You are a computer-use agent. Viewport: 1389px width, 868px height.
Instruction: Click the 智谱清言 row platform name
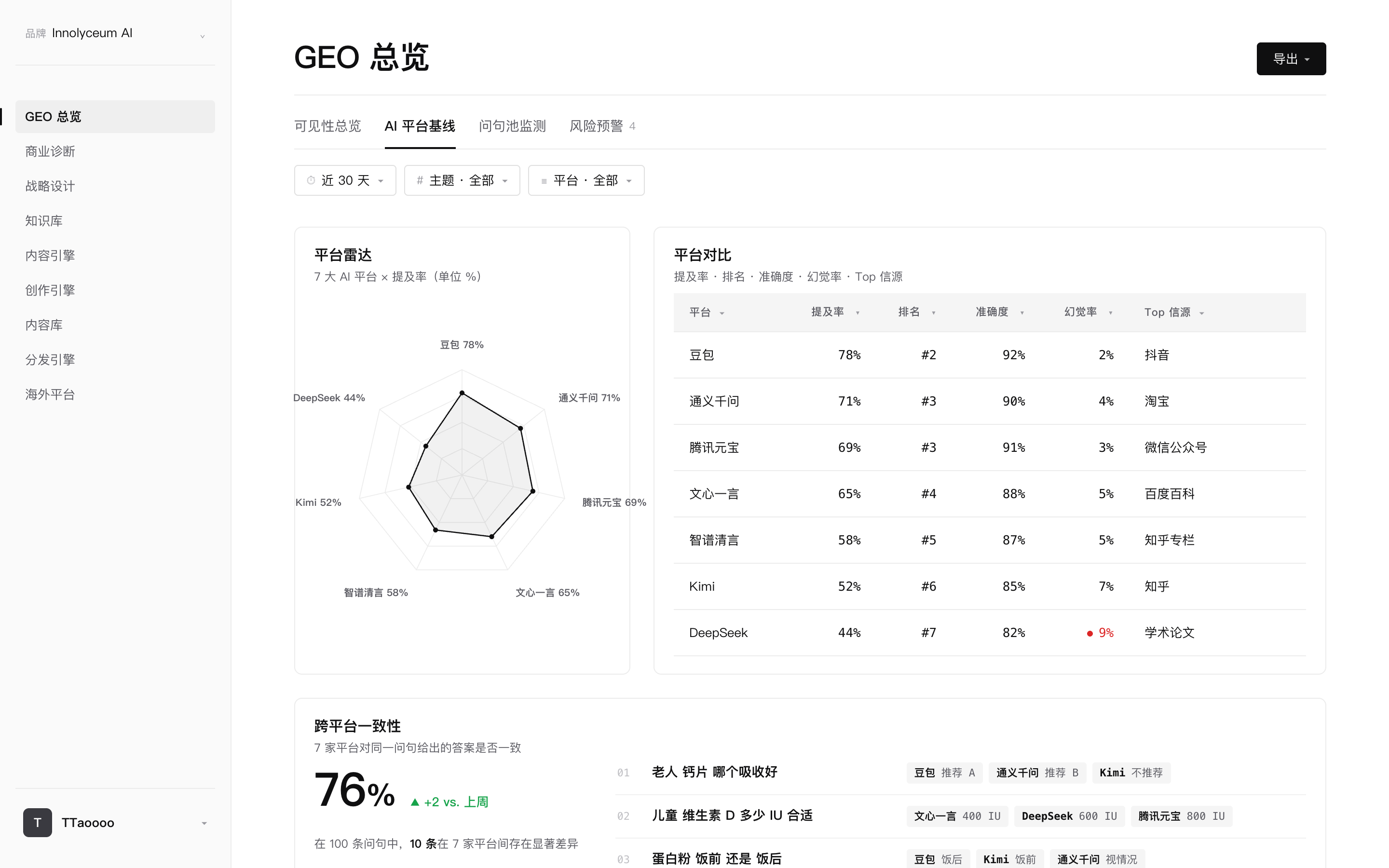714,540
